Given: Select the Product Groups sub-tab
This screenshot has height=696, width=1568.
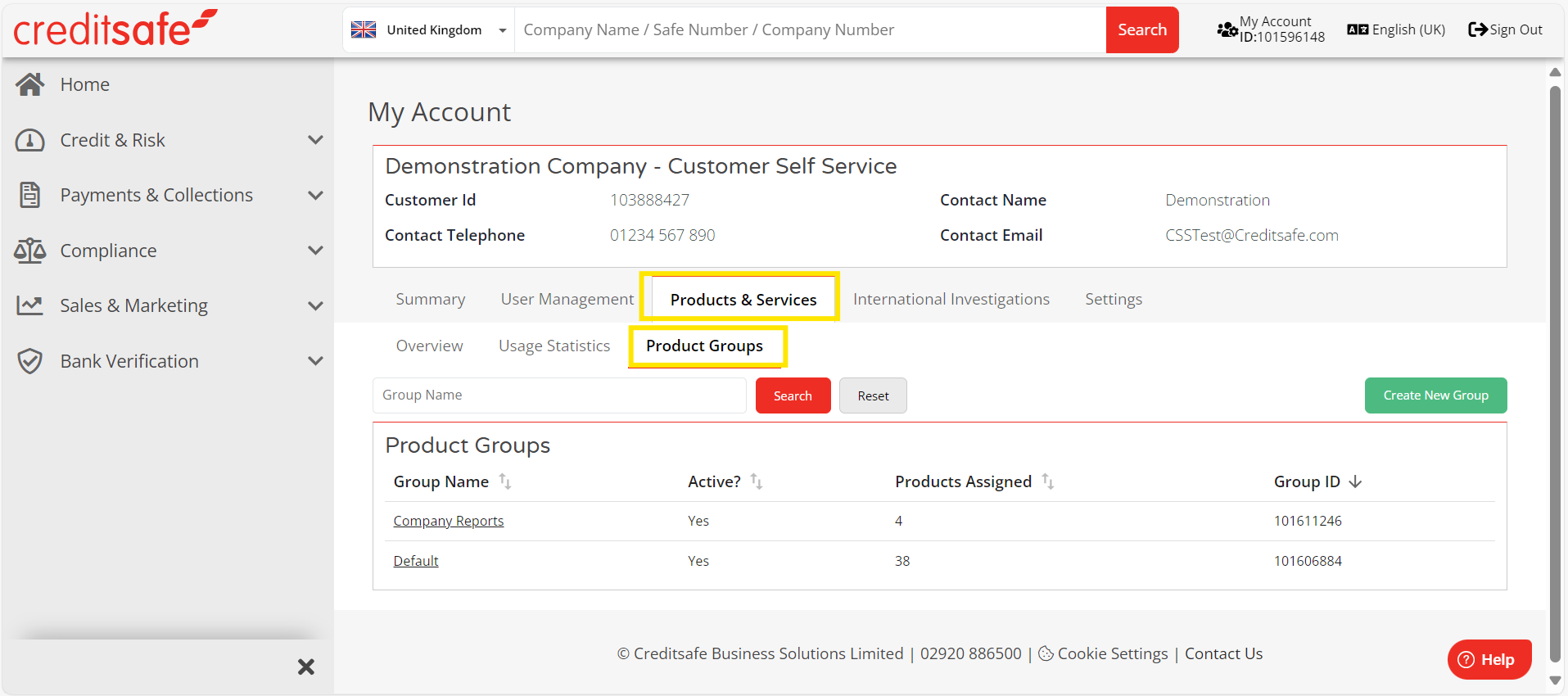Looking at the screenshot, I should (705, 346).
